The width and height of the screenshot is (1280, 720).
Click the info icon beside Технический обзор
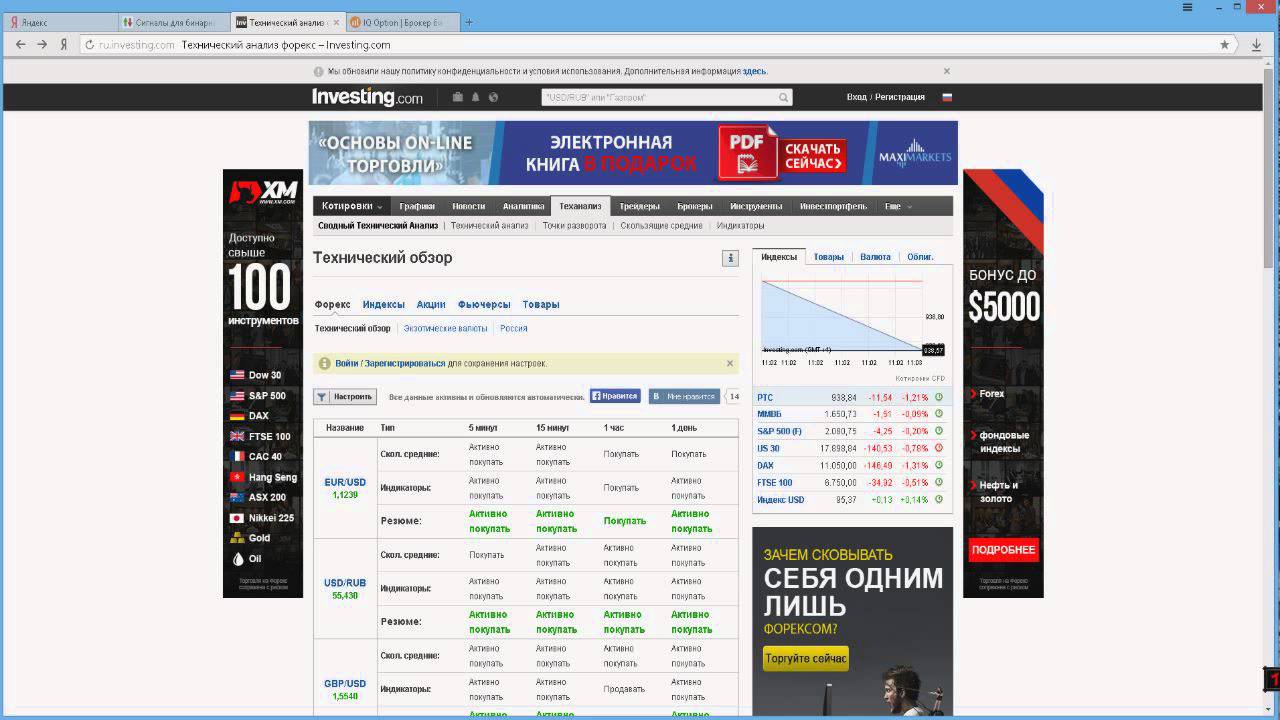click(x=730, y=258)
